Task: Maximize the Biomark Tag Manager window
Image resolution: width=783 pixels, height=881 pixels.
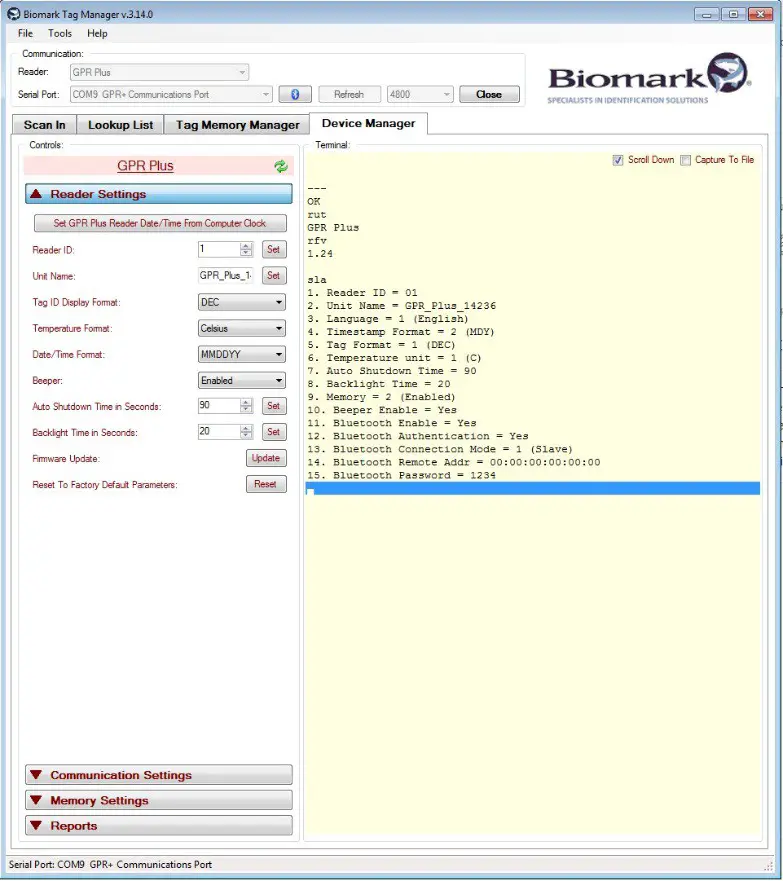Action: [x=733, y=14]
